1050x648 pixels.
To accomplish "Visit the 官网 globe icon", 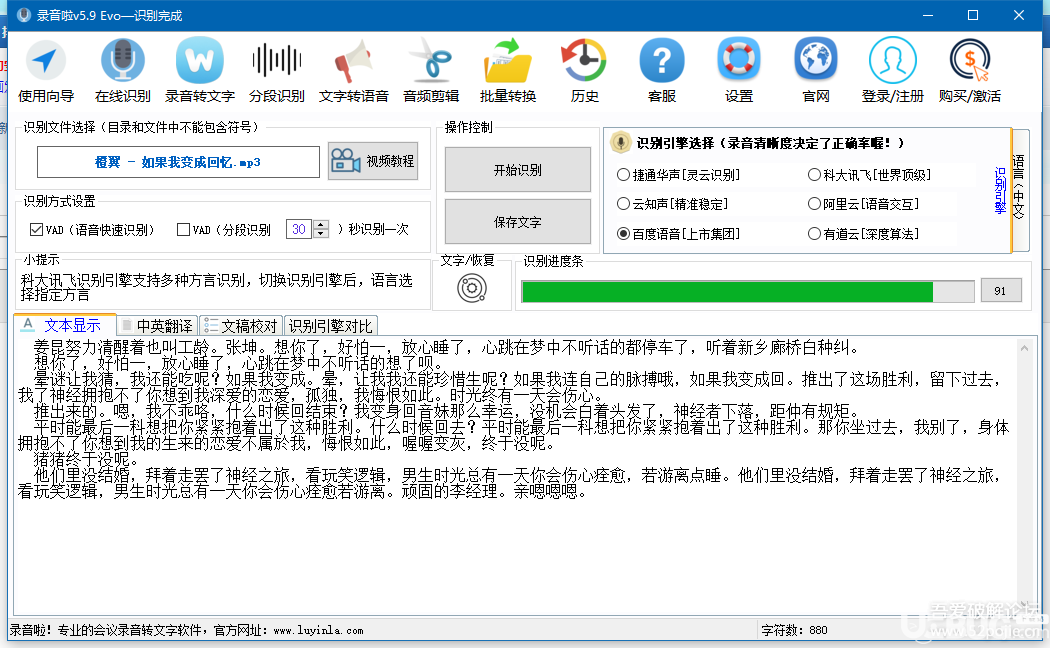I will [x=816, y=70].
